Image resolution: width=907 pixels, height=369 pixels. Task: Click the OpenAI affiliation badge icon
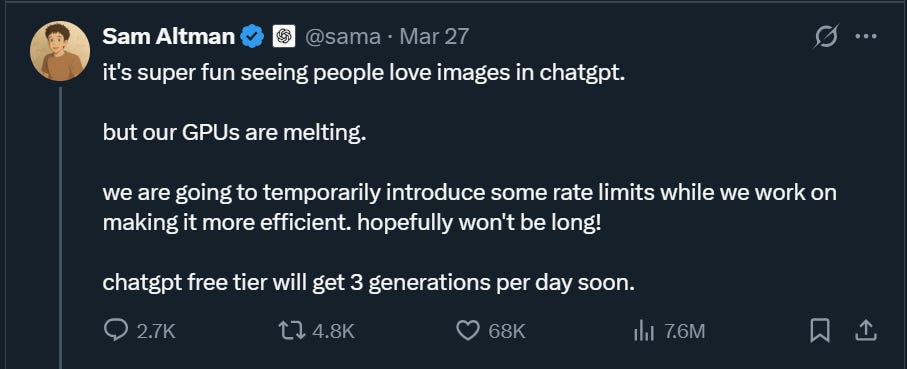click(x=284, y=37)
